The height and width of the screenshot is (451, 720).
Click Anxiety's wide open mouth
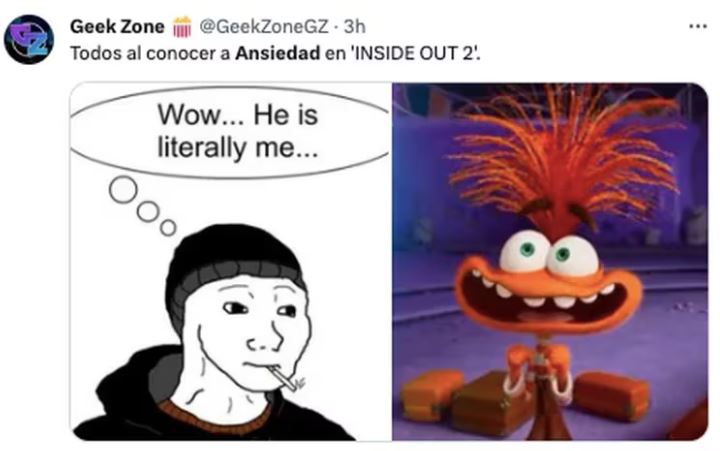546,301
